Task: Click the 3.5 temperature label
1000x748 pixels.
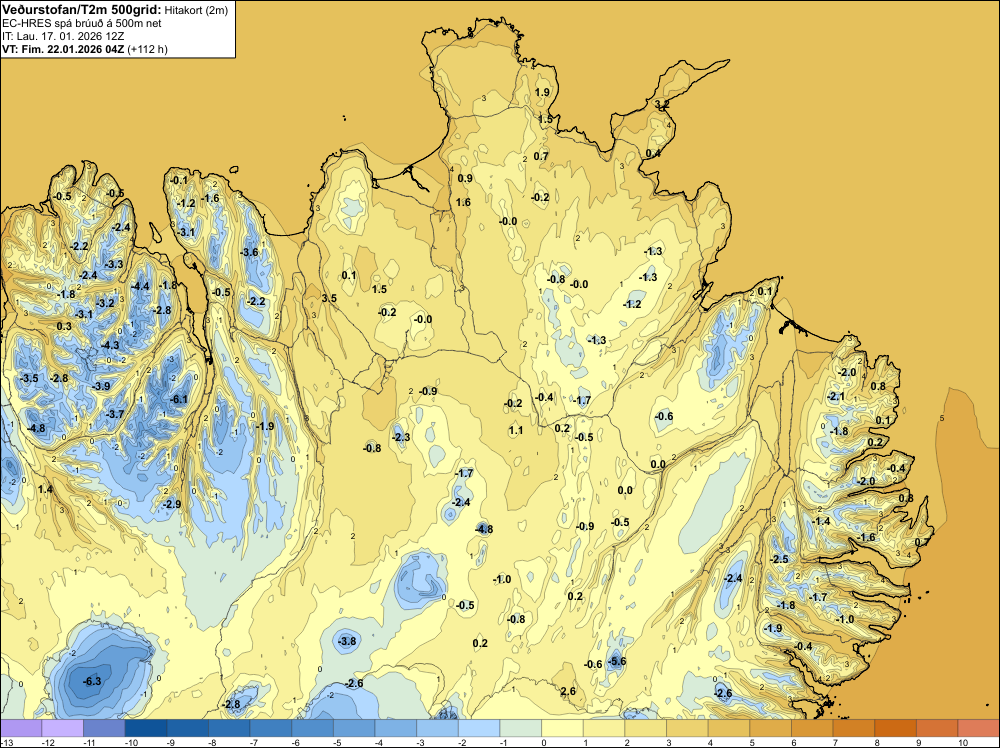Action: (329, 298)
